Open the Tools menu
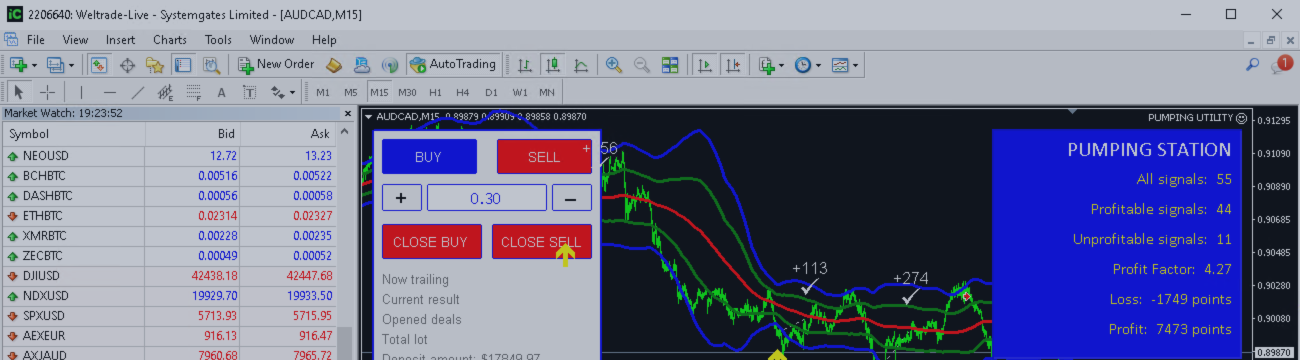Screen dimensions: 1300x360 coord(218,40)
